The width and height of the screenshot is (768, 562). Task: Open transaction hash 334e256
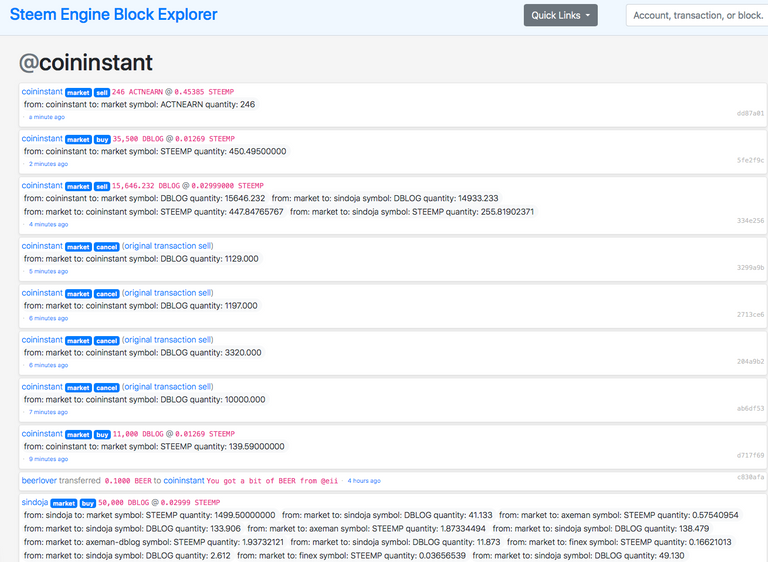(x=750, y=221)
